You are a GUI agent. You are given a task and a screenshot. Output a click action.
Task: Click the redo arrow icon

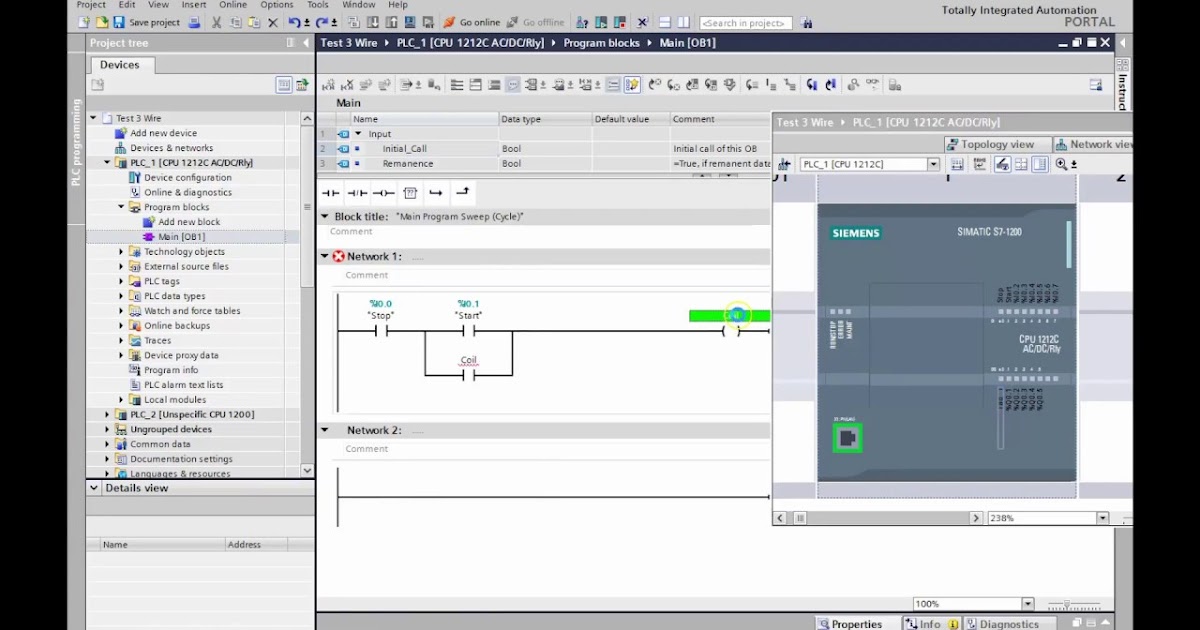click(321, 22)
